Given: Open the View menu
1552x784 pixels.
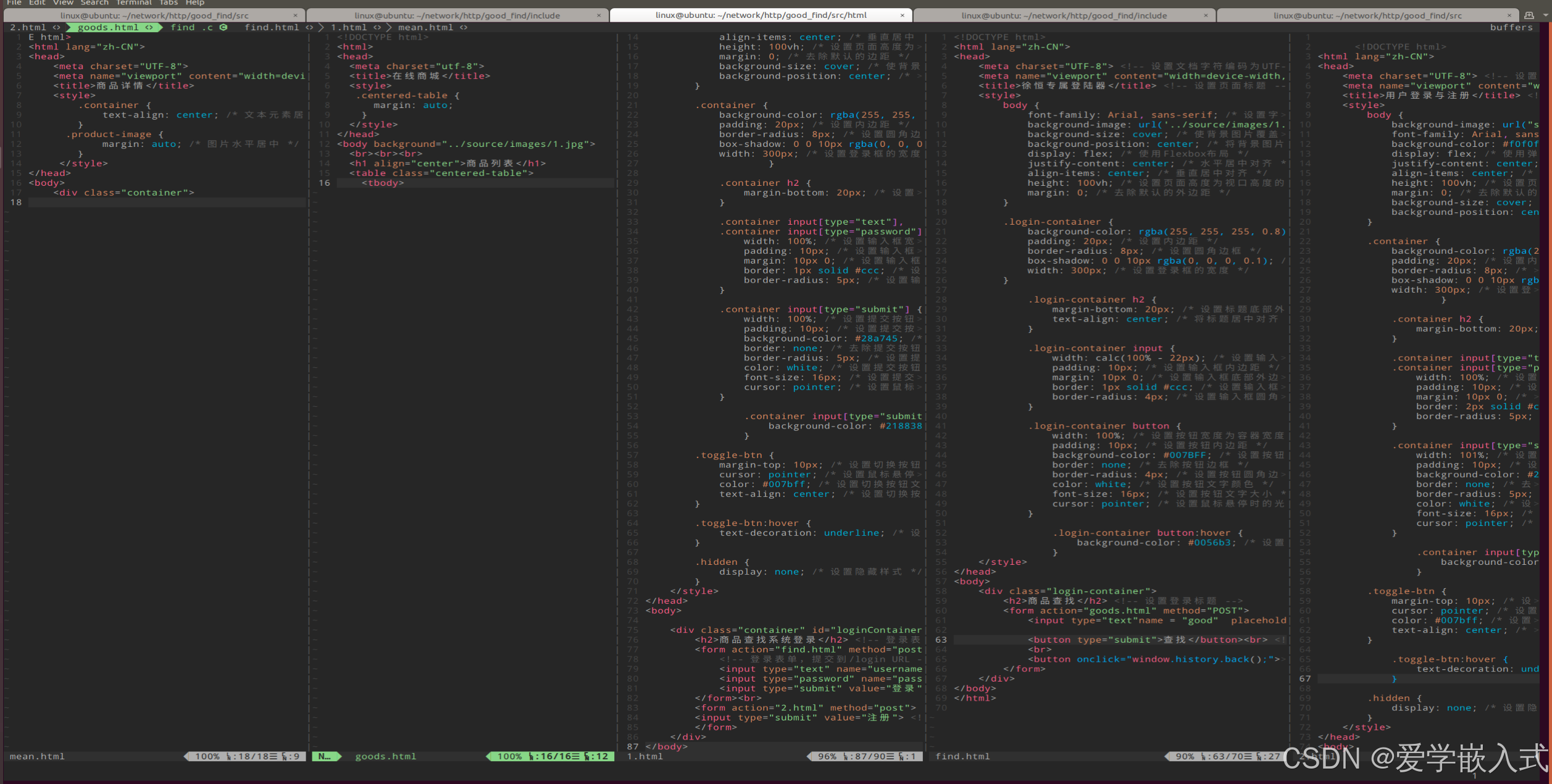Looking at the screenshot, I should [63, 3].
